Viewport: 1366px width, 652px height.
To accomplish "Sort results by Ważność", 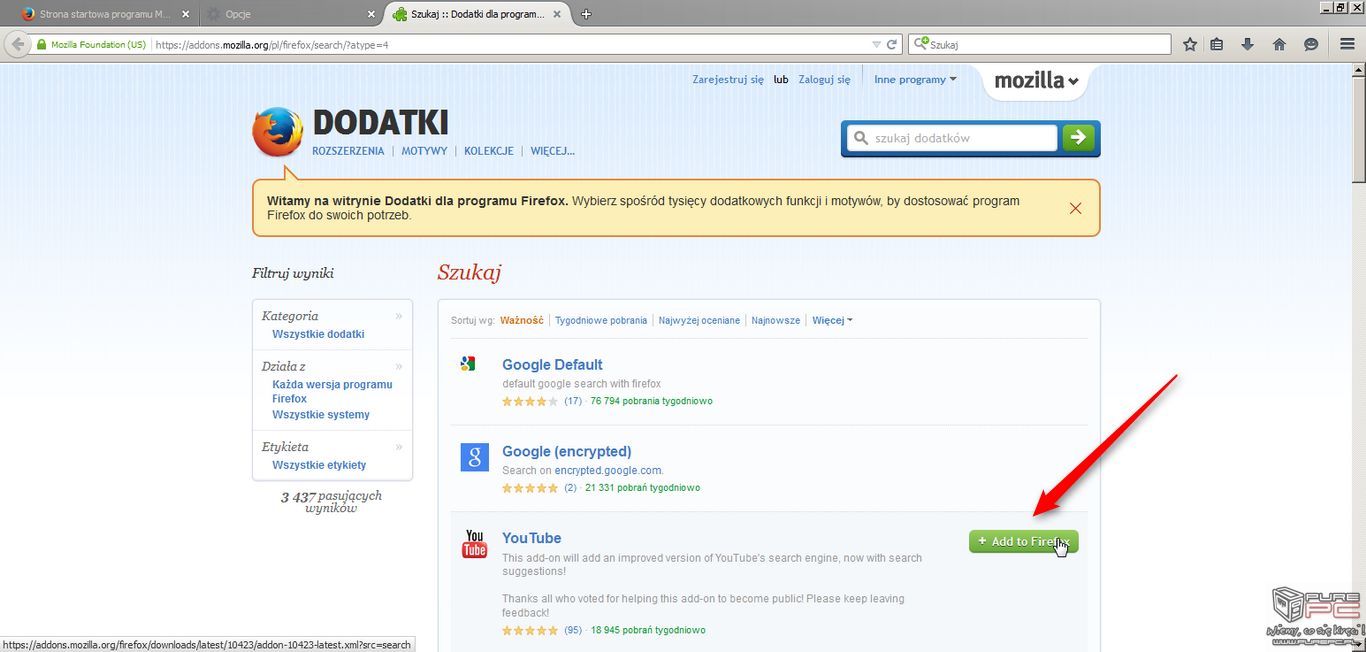I will 522,320.
